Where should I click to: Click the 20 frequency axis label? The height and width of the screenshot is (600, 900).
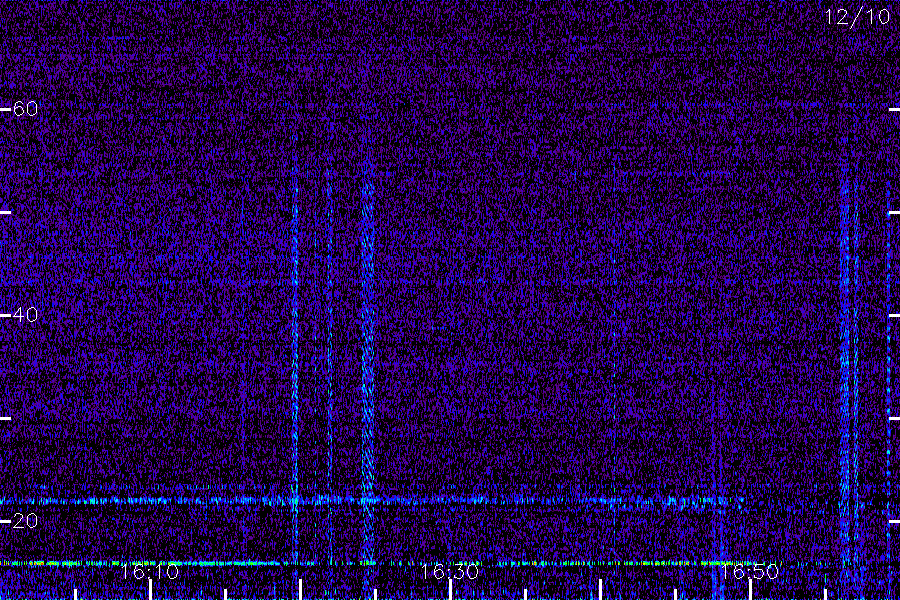(x=25, y=521)
